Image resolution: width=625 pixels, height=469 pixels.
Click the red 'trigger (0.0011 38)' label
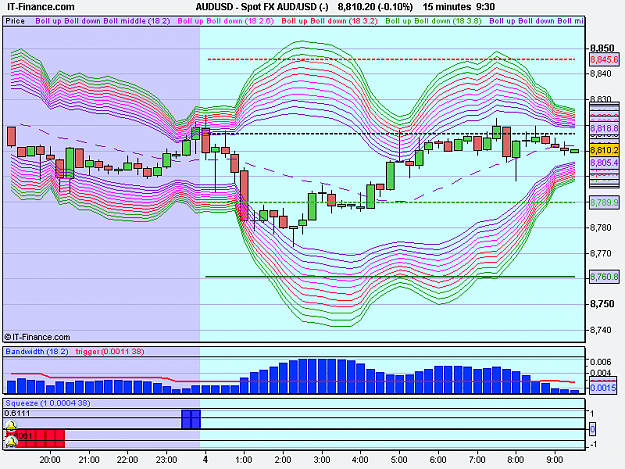[x=110, y=351]
